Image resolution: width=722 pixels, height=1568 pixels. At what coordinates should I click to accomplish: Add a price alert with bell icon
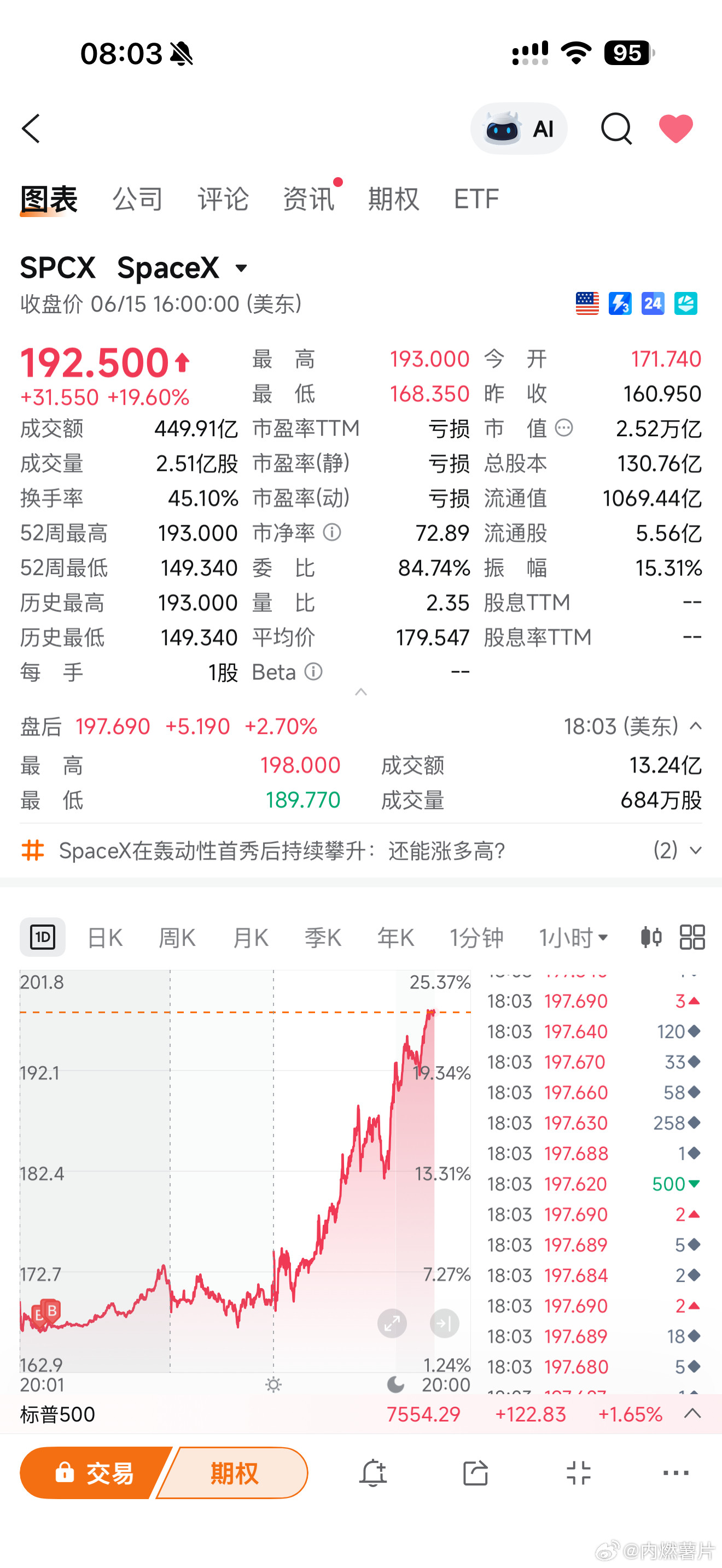(372, 1473)
